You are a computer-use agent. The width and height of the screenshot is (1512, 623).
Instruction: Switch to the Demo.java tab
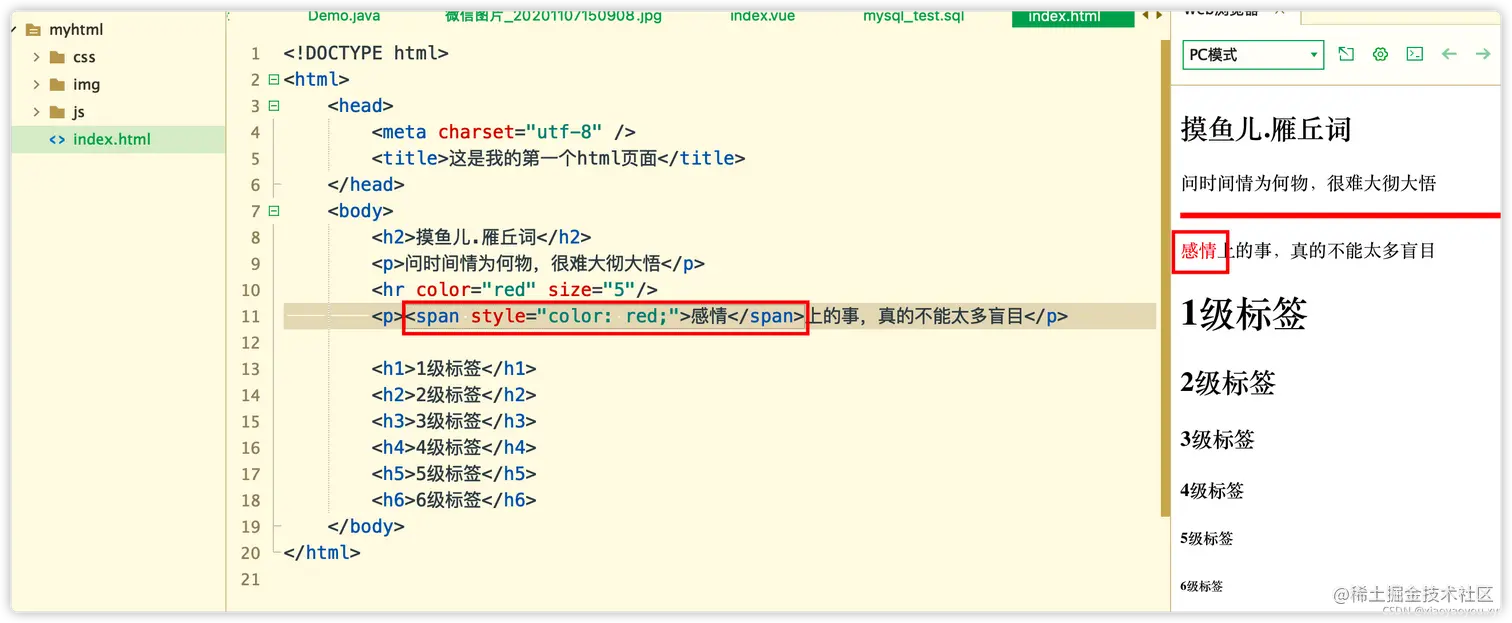[344, 15]
